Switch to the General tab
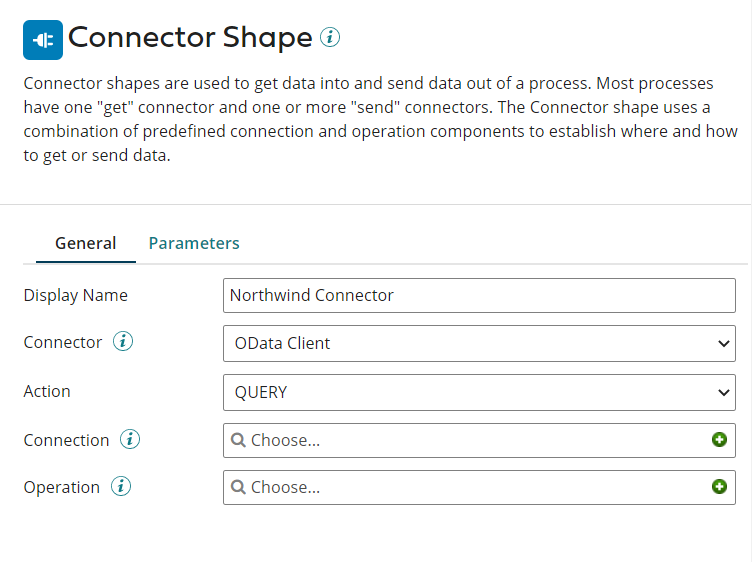Image resolution: width=752 pixels, height=562 pixels. click(x=85, y=243)
